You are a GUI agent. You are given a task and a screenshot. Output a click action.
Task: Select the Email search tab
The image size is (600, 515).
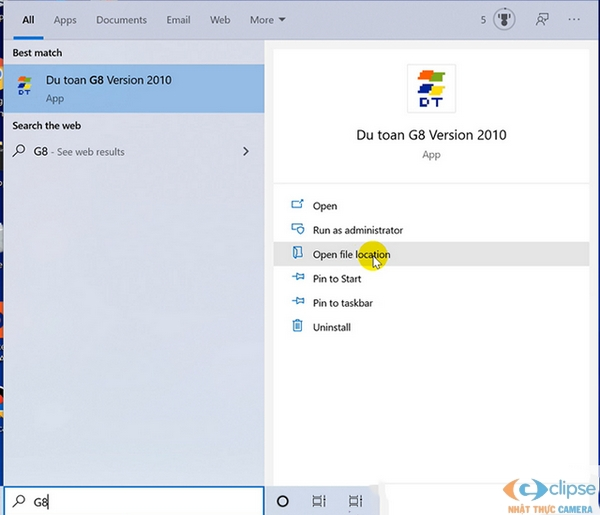point(178,20)
